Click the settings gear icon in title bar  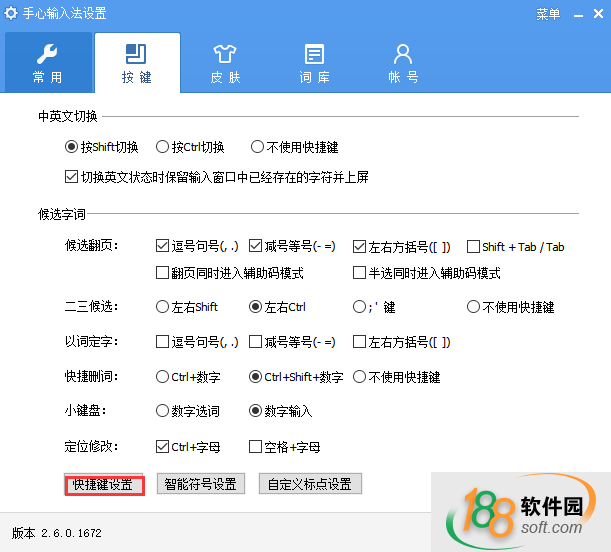pyautogui.click(x=11, y=14)
